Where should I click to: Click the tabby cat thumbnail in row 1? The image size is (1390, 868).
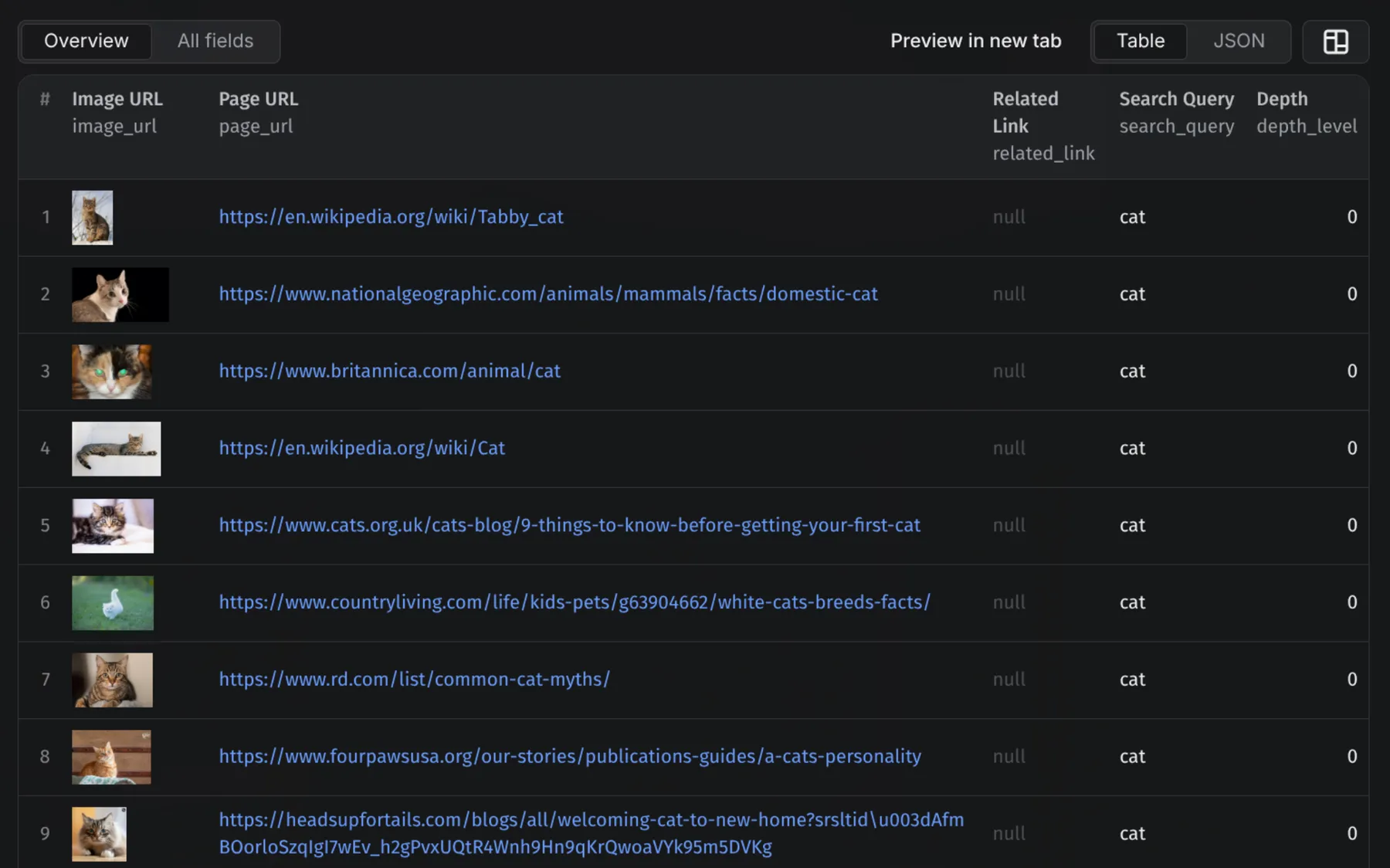pos(92,218)
